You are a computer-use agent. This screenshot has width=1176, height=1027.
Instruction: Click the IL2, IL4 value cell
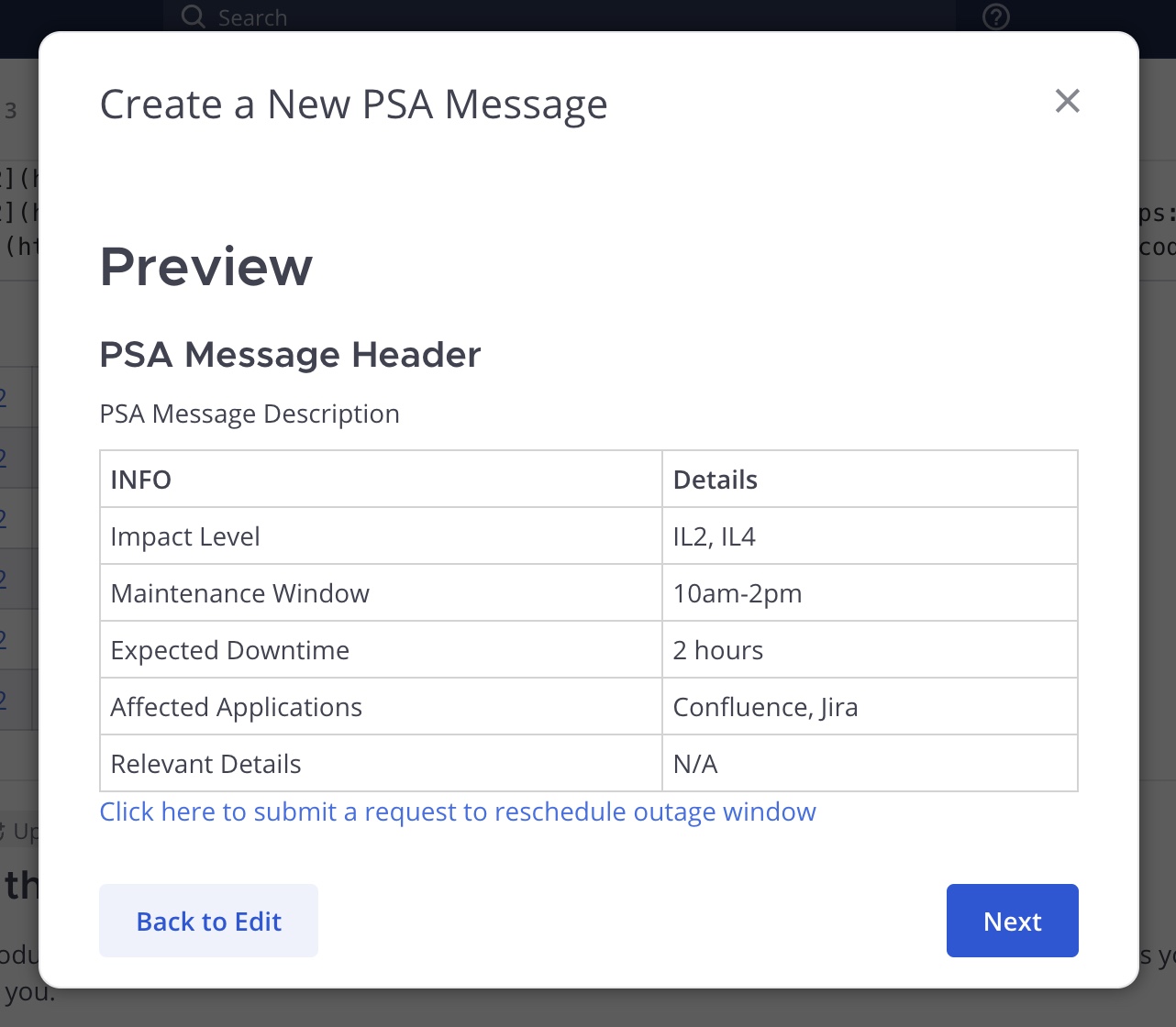point(715,536)
